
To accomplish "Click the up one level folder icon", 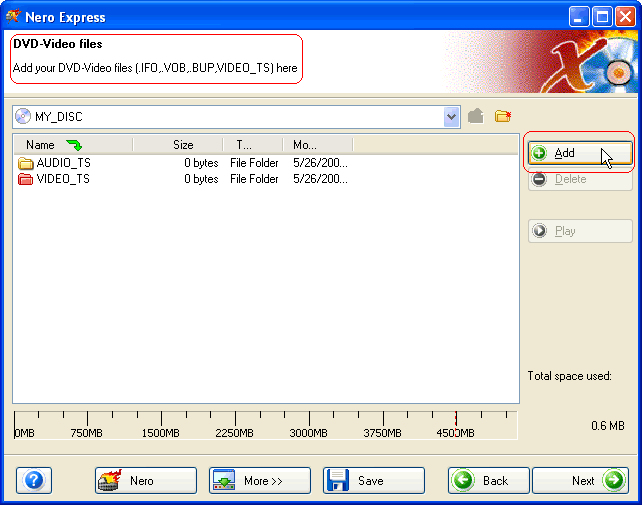I will tap(476, 116).
